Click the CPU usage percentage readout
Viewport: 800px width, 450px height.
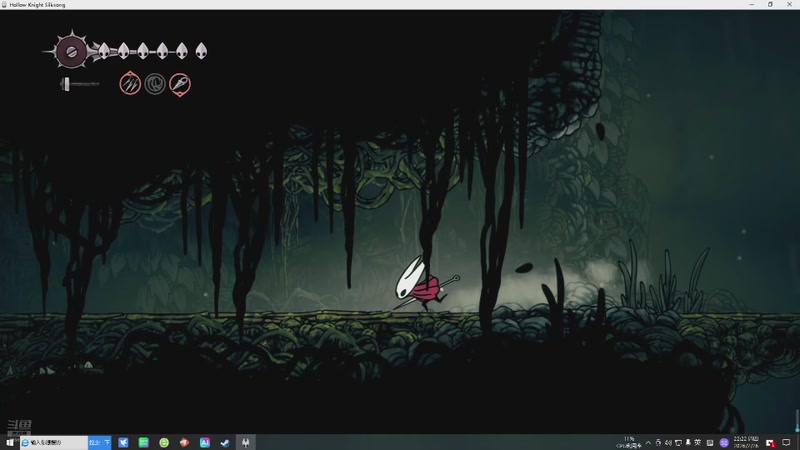pos(629,442)
